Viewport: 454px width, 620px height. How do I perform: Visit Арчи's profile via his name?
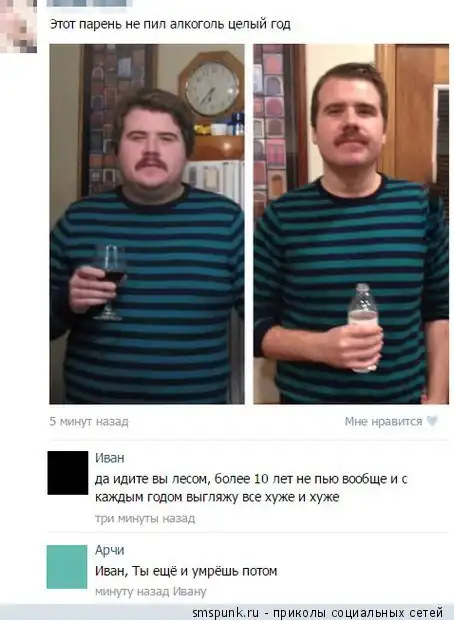[110, 550]
